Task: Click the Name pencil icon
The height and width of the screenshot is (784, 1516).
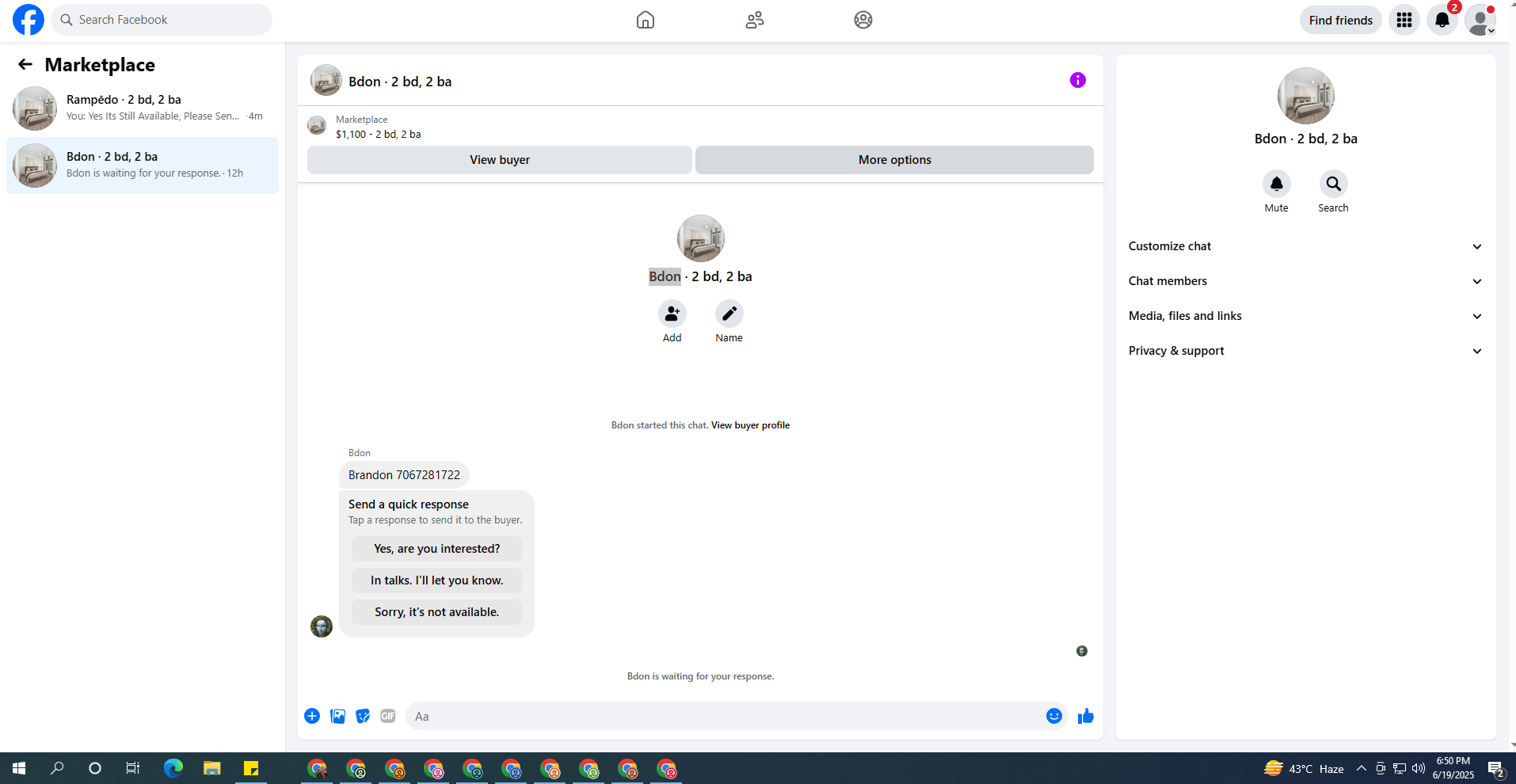Action: [729, 314]
